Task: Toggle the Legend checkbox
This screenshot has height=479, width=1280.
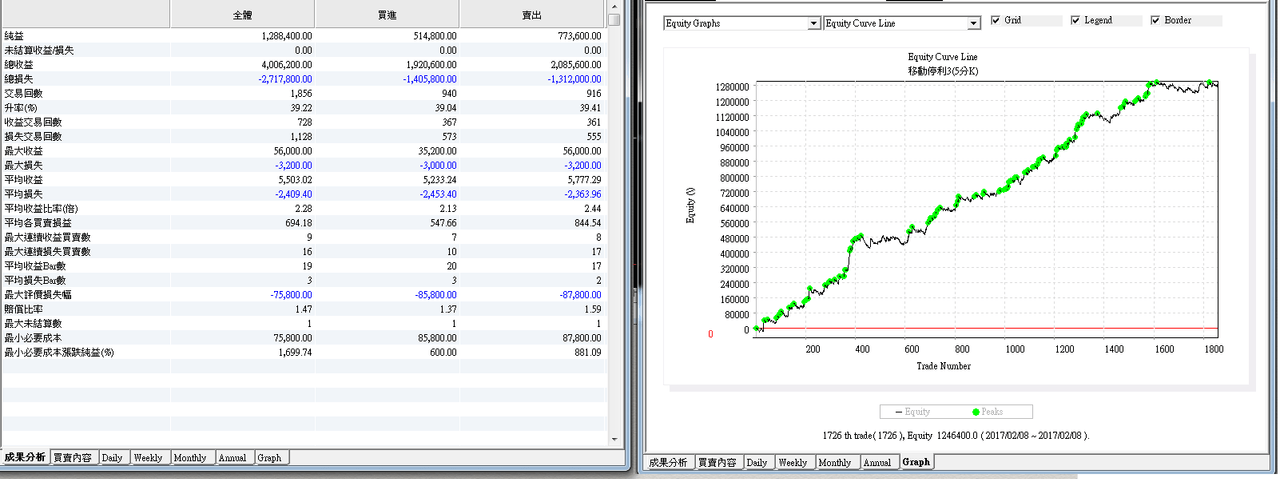Action: [x=1076, y=20]
